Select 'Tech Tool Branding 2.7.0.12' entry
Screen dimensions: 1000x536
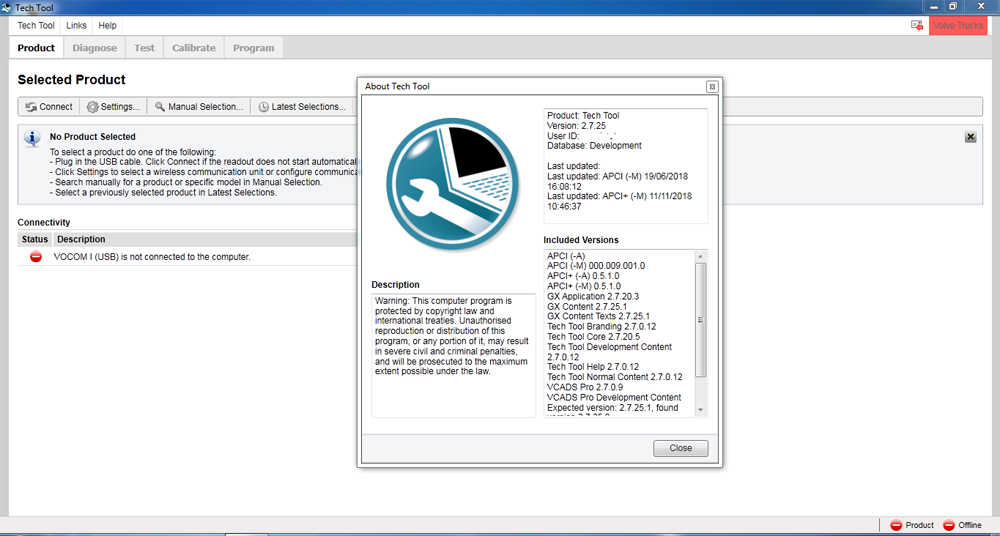pos(601,327)
